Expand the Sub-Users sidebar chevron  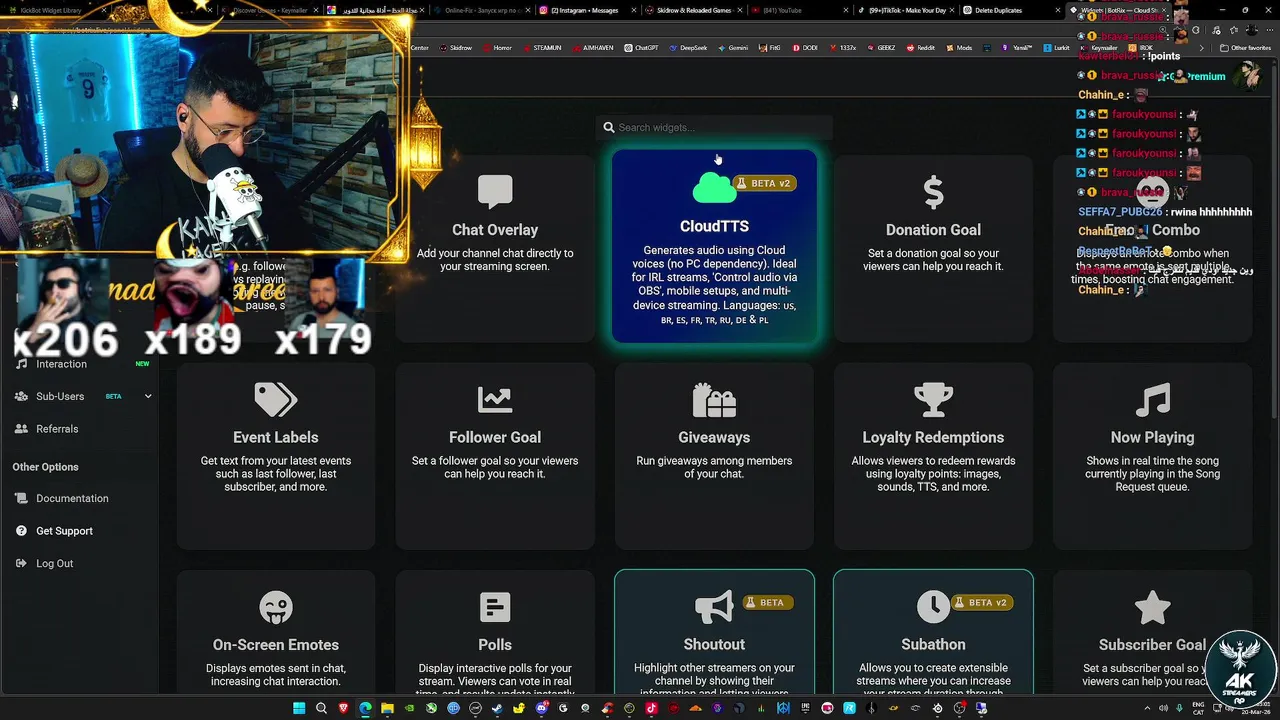tap(148, 396)
